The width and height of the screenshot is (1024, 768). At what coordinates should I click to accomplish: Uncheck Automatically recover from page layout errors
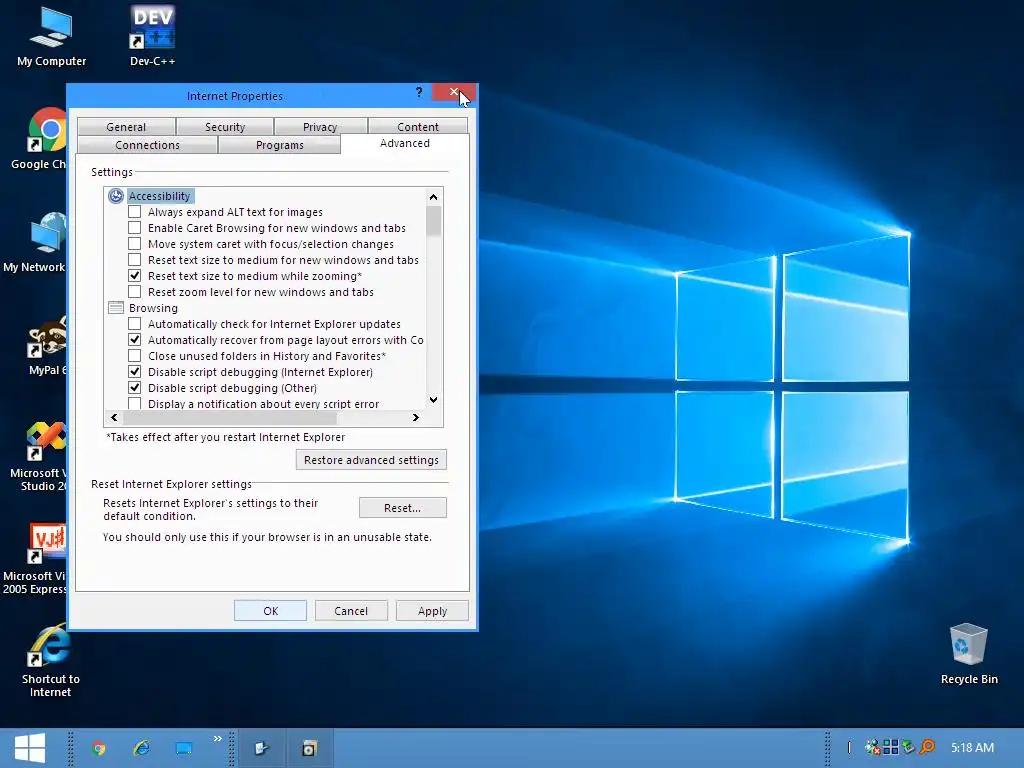134,340
